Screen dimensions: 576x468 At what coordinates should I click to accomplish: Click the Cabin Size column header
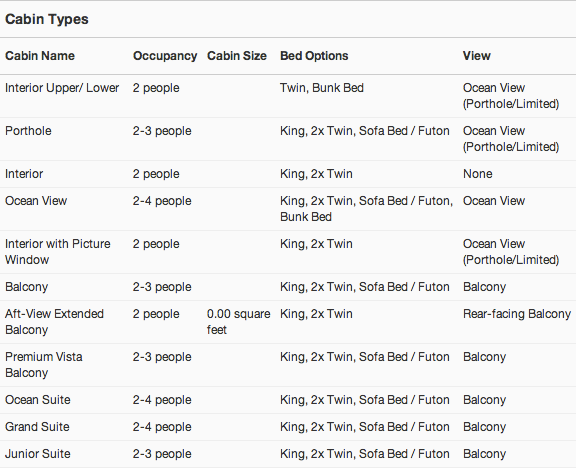tap(237, 56)
